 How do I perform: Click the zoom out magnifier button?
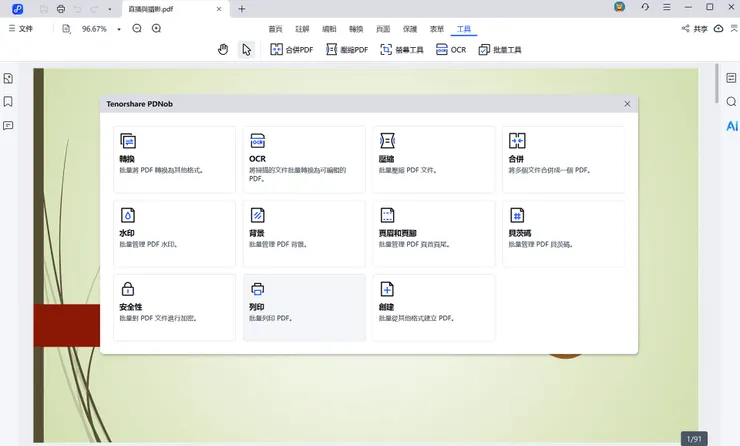point(136,29)
